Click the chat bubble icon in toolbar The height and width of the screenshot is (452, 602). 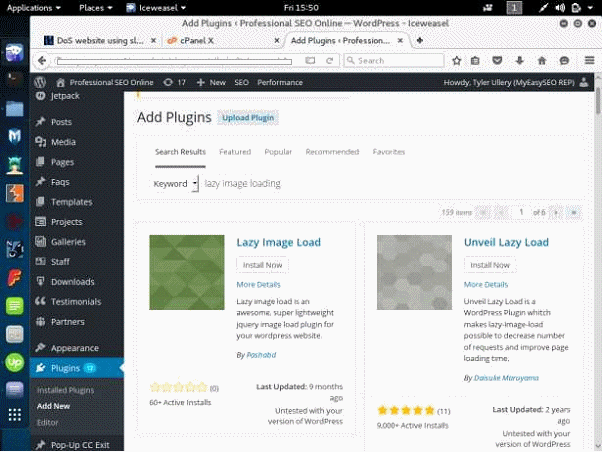click(564, 61)
